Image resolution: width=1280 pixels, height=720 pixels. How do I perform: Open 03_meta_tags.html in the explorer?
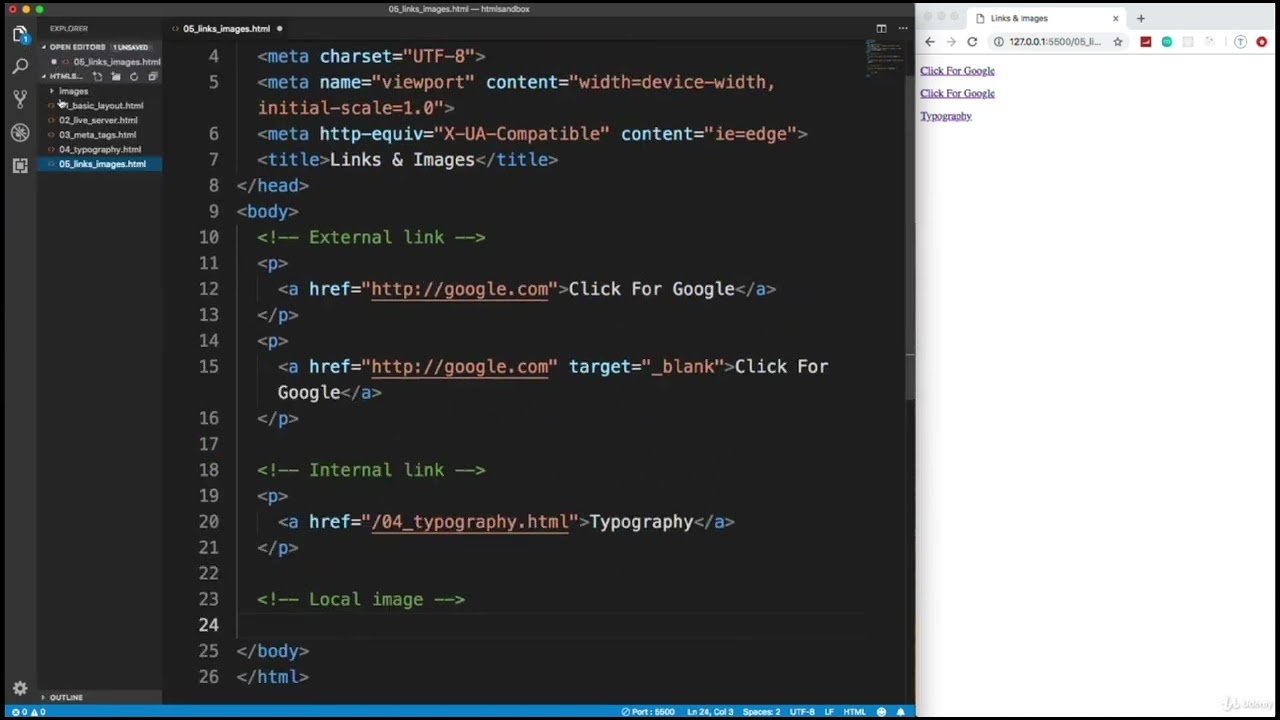[97, 135]
